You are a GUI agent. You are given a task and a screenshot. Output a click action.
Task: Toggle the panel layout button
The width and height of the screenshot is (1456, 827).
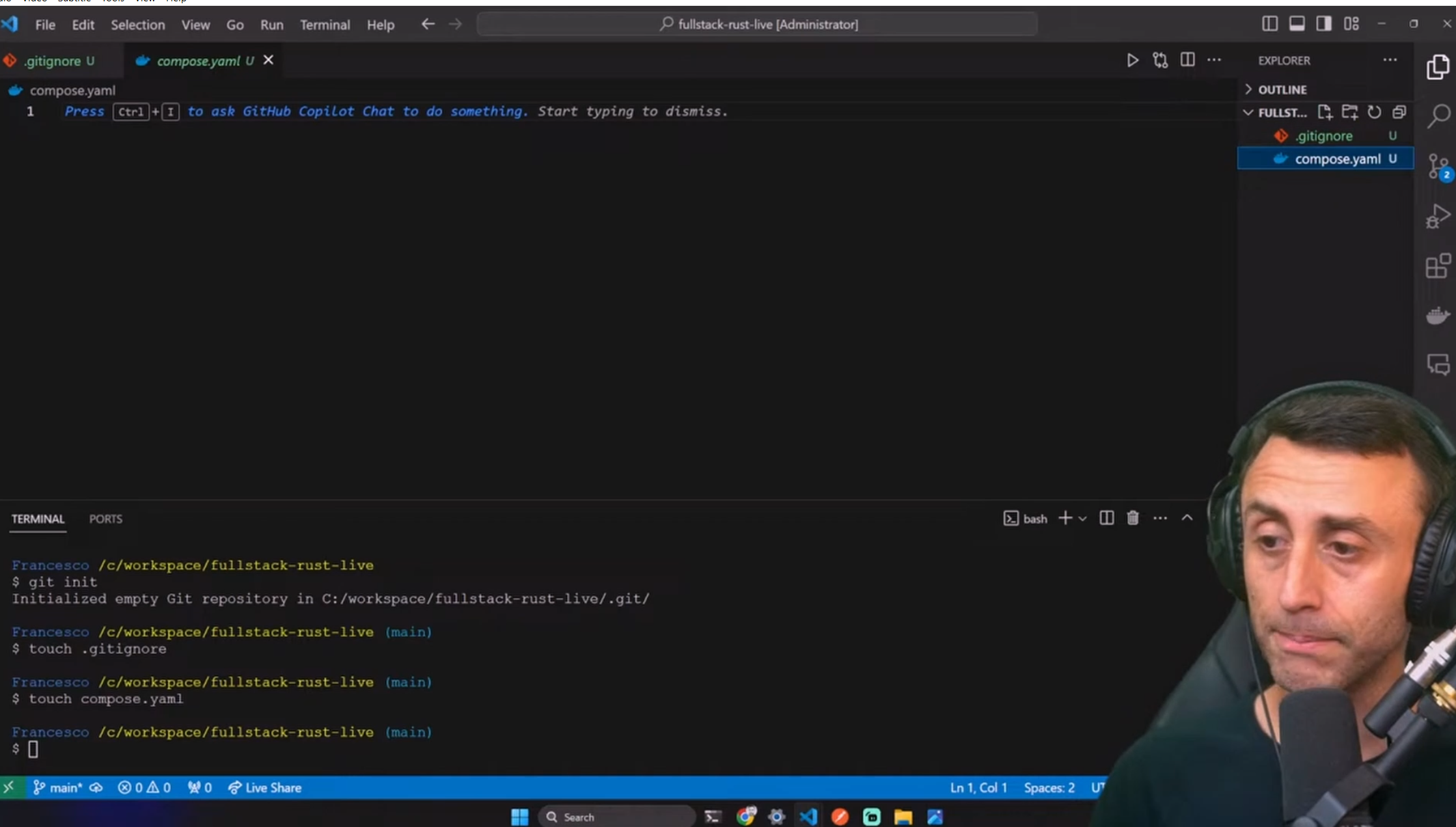1297,23
